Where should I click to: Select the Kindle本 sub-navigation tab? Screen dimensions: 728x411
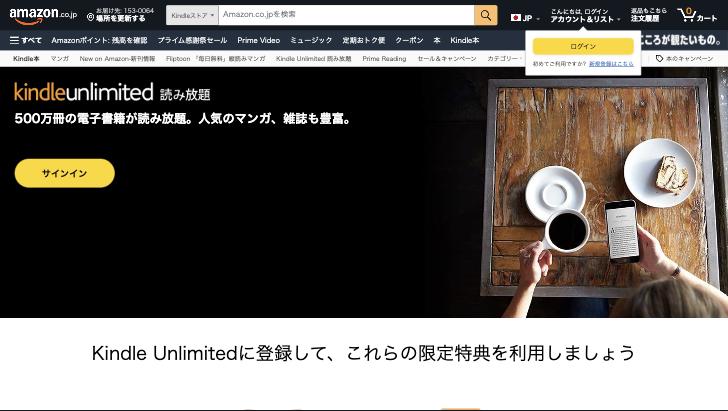26,59
